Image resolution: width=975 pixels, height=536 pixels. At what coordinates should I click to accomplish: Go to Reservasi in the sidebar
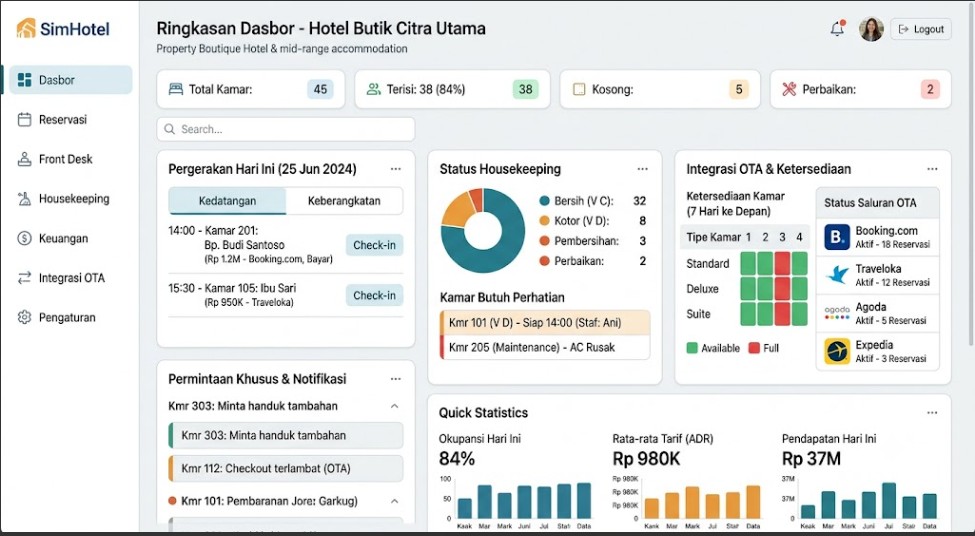tap(71, 119)
